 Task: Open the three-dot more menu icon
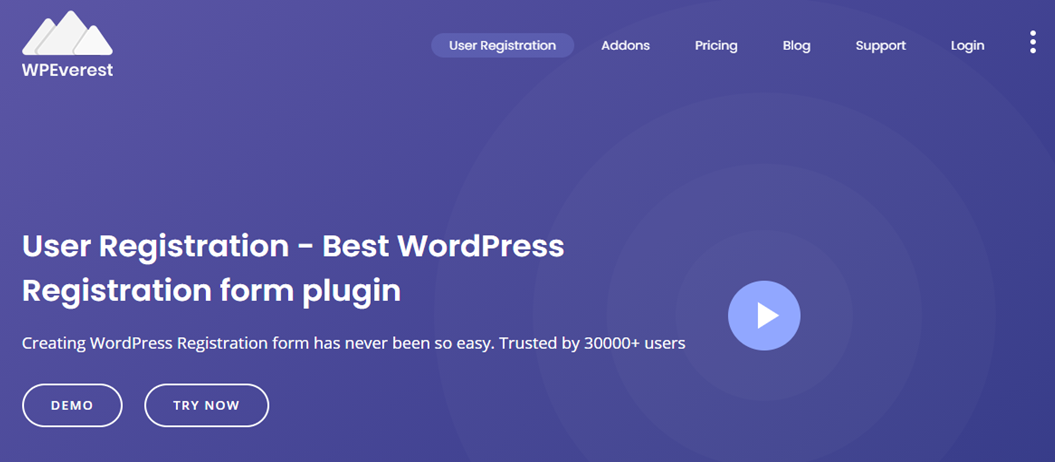click(x=1033, y=42)
